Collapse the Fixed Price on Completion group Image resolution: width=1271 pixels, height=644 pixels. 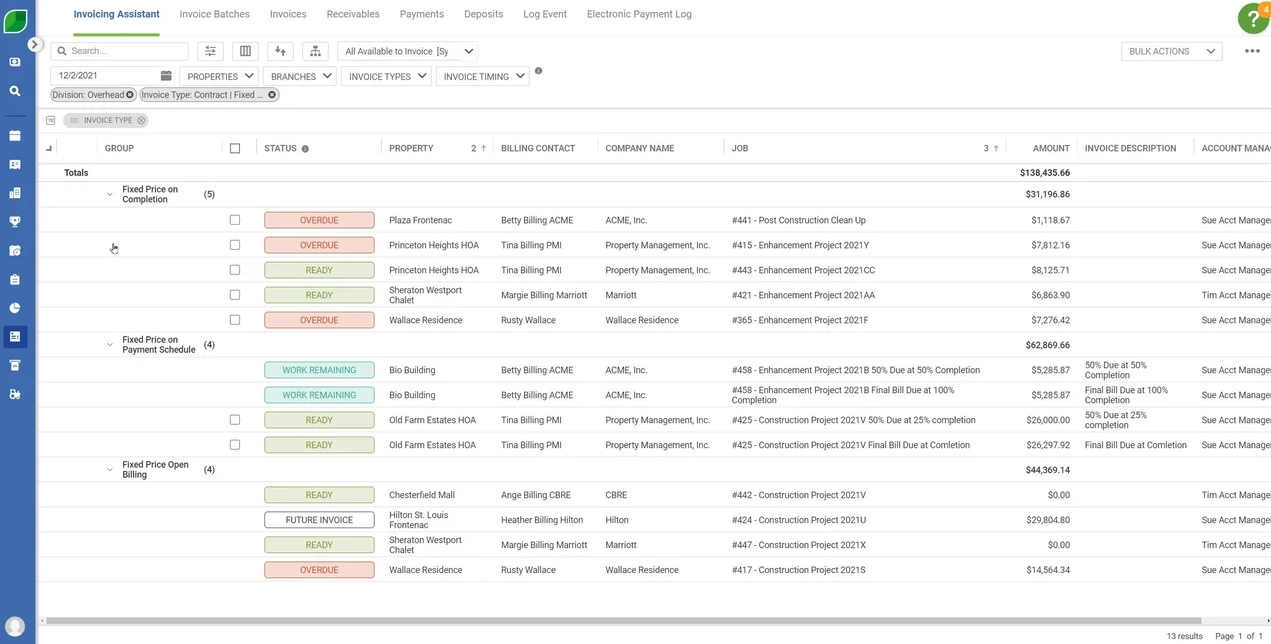[x=110, y=193]
